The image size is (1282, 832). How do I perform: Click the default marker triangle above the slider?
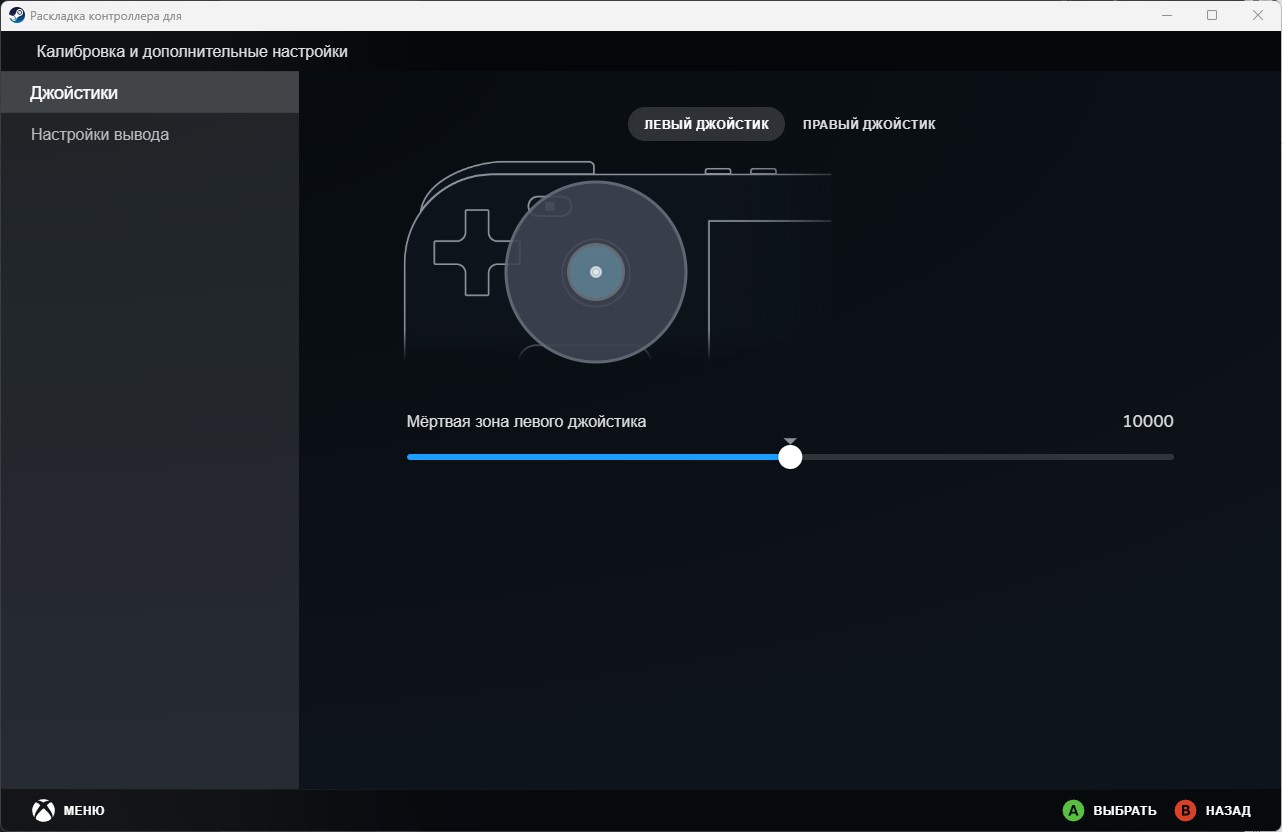coord(790,441)
